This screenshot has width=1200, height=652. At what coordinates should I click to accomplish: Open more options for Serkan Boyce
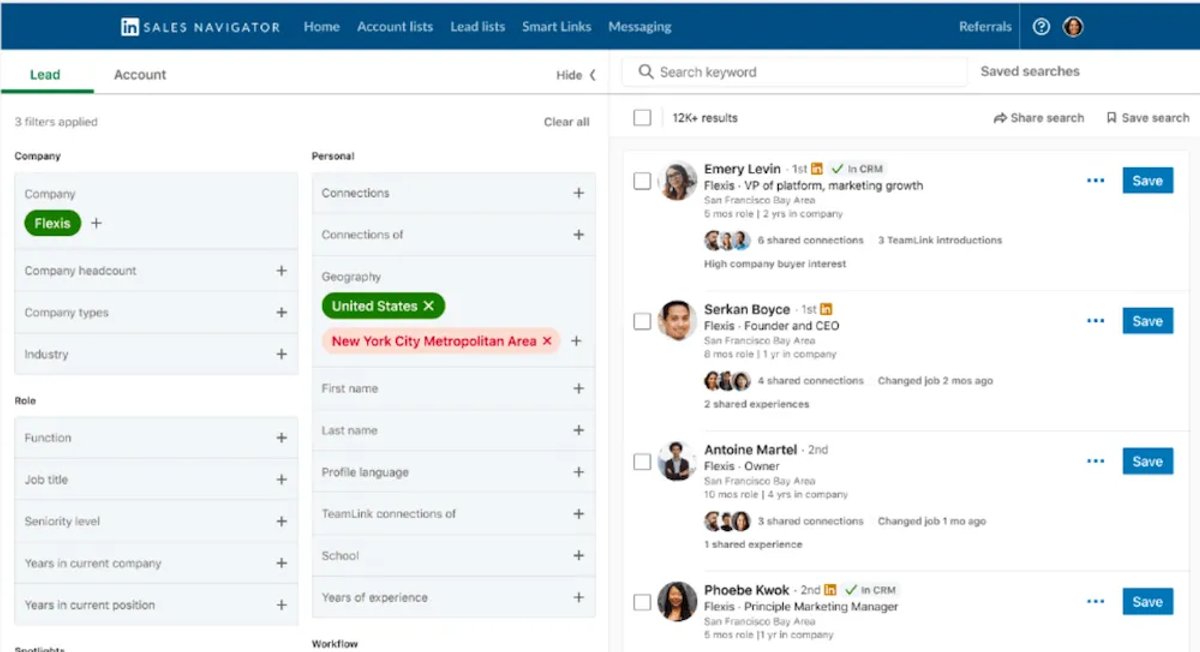pyautogui.click(x=1096, y=321)
